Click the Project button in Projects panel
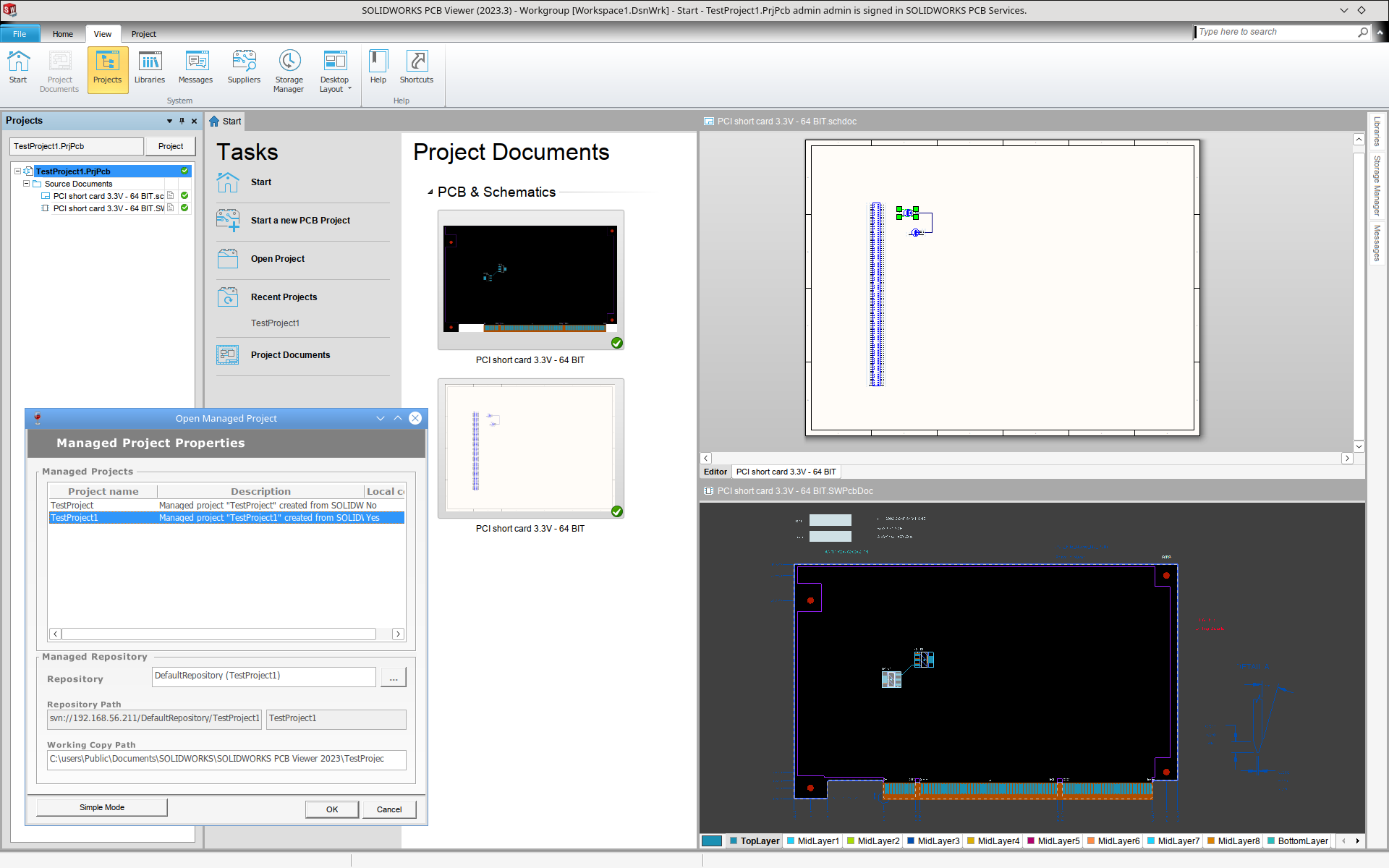1389x868 pixels. coord(171,146)
